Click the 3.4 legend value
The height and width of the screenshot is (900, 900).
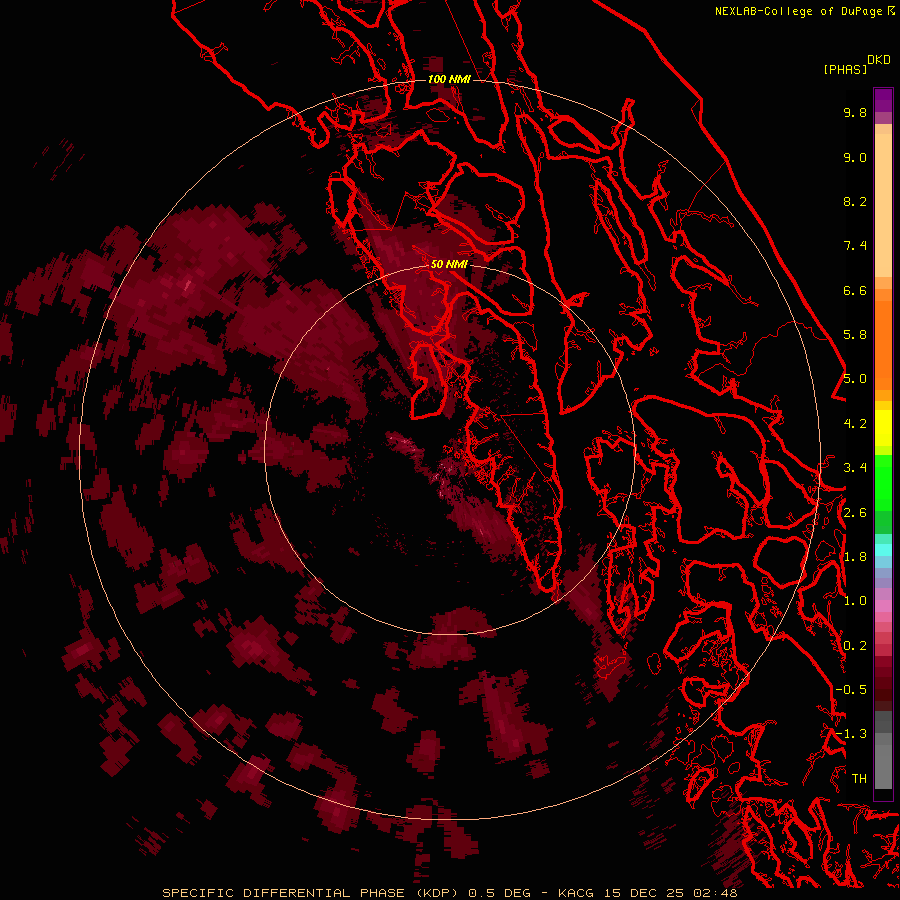tap(855, 468)
